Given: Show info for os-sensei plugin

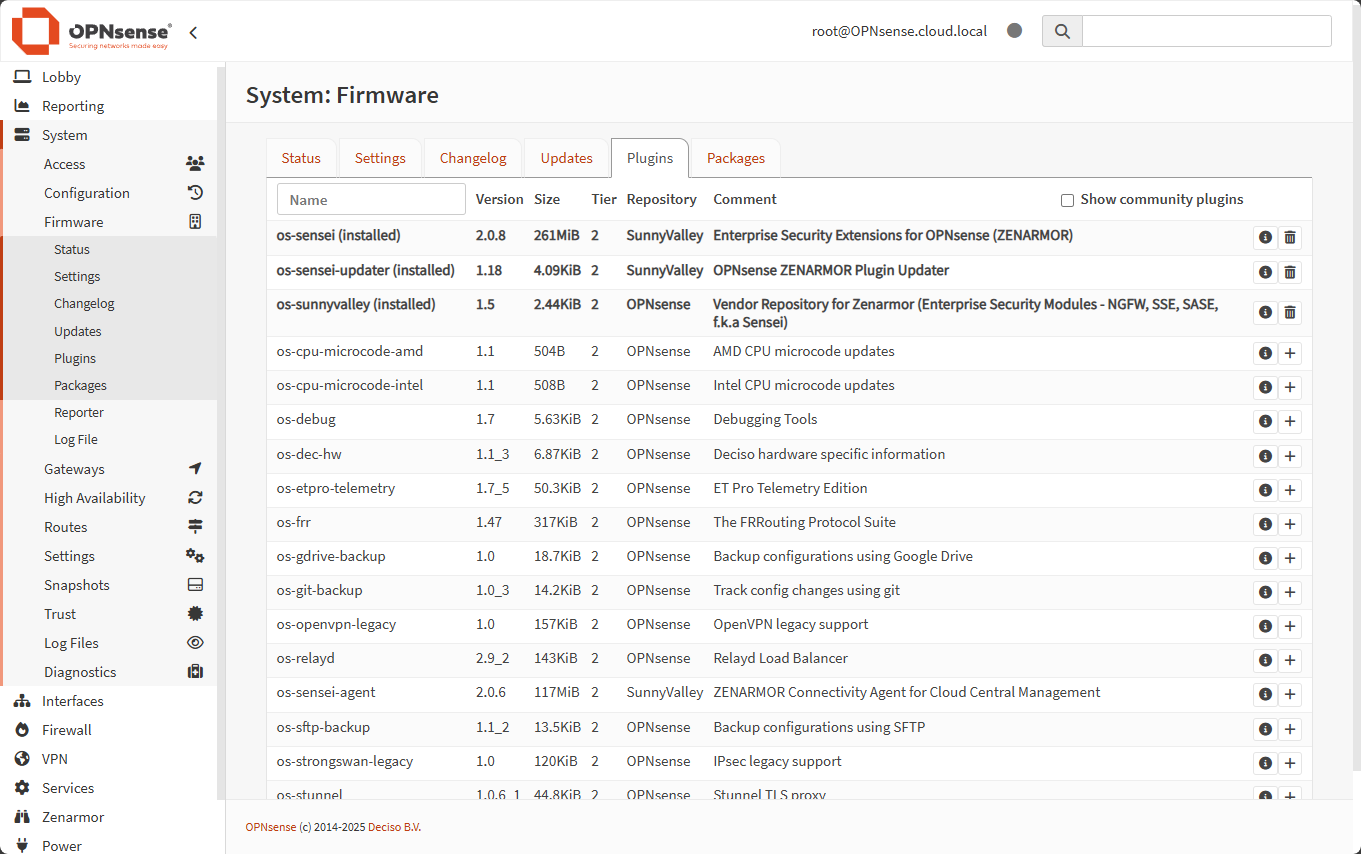Looking at the screenshot, I should [x=1265, y=238].
